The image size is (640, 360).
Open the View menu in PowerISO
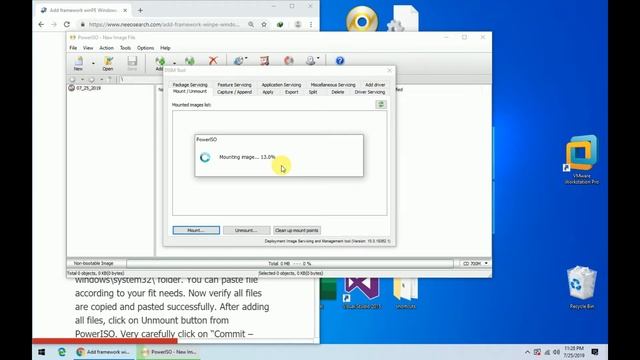tap(88, 48)
